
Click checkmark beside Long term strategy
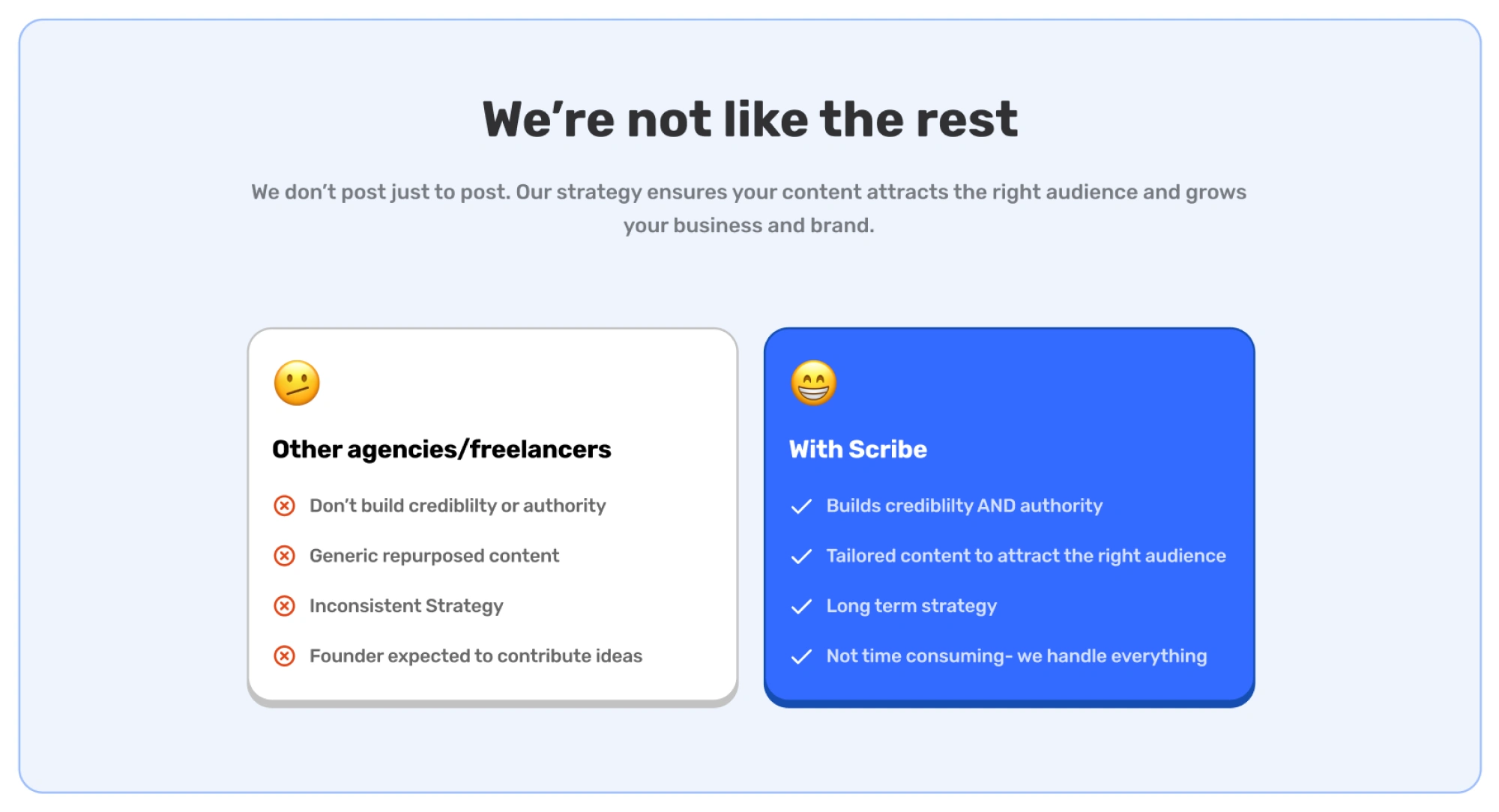tap(801, 607)
